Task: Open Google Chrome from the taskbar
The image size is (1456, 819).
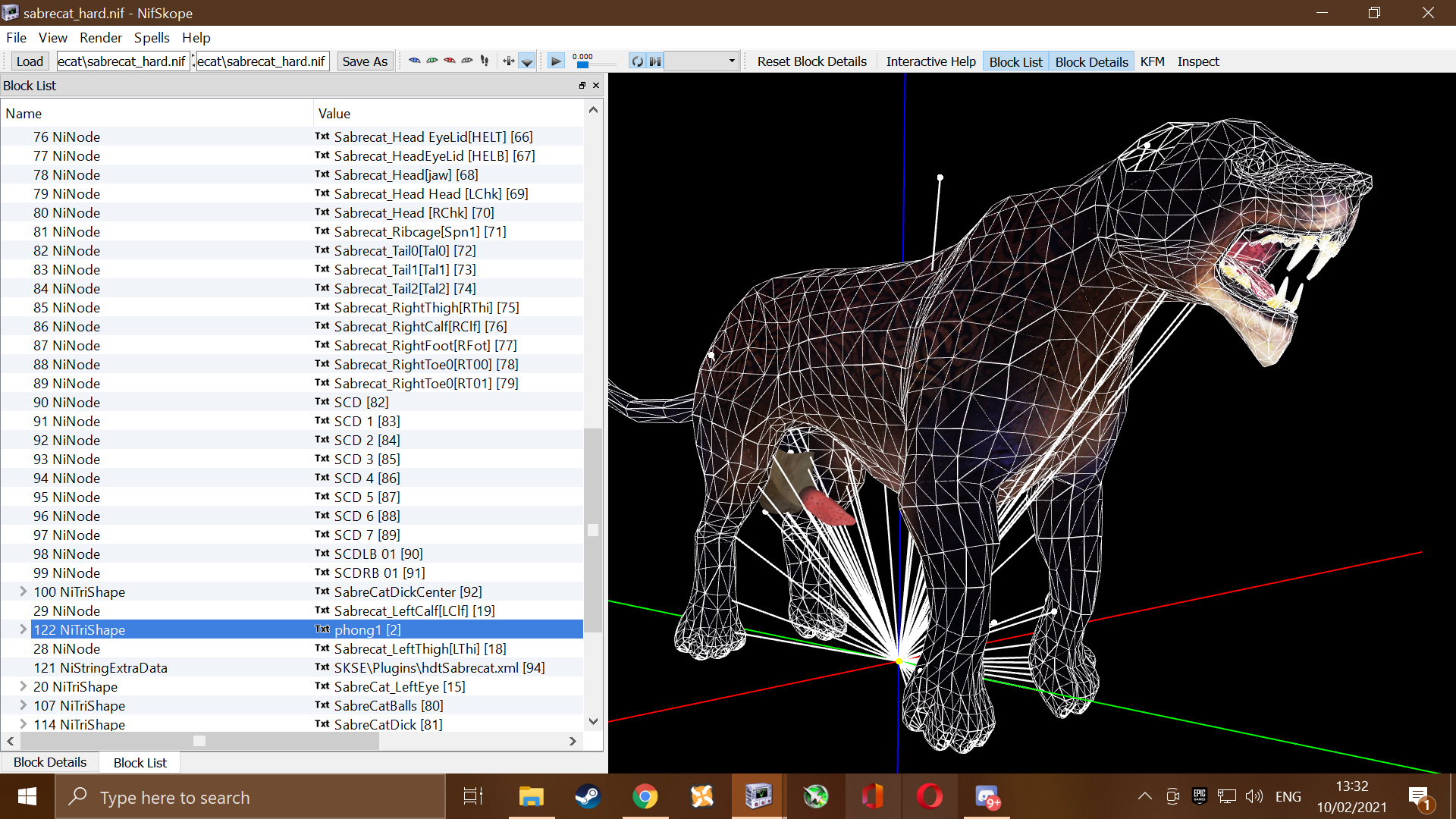Action: point(645,797)
